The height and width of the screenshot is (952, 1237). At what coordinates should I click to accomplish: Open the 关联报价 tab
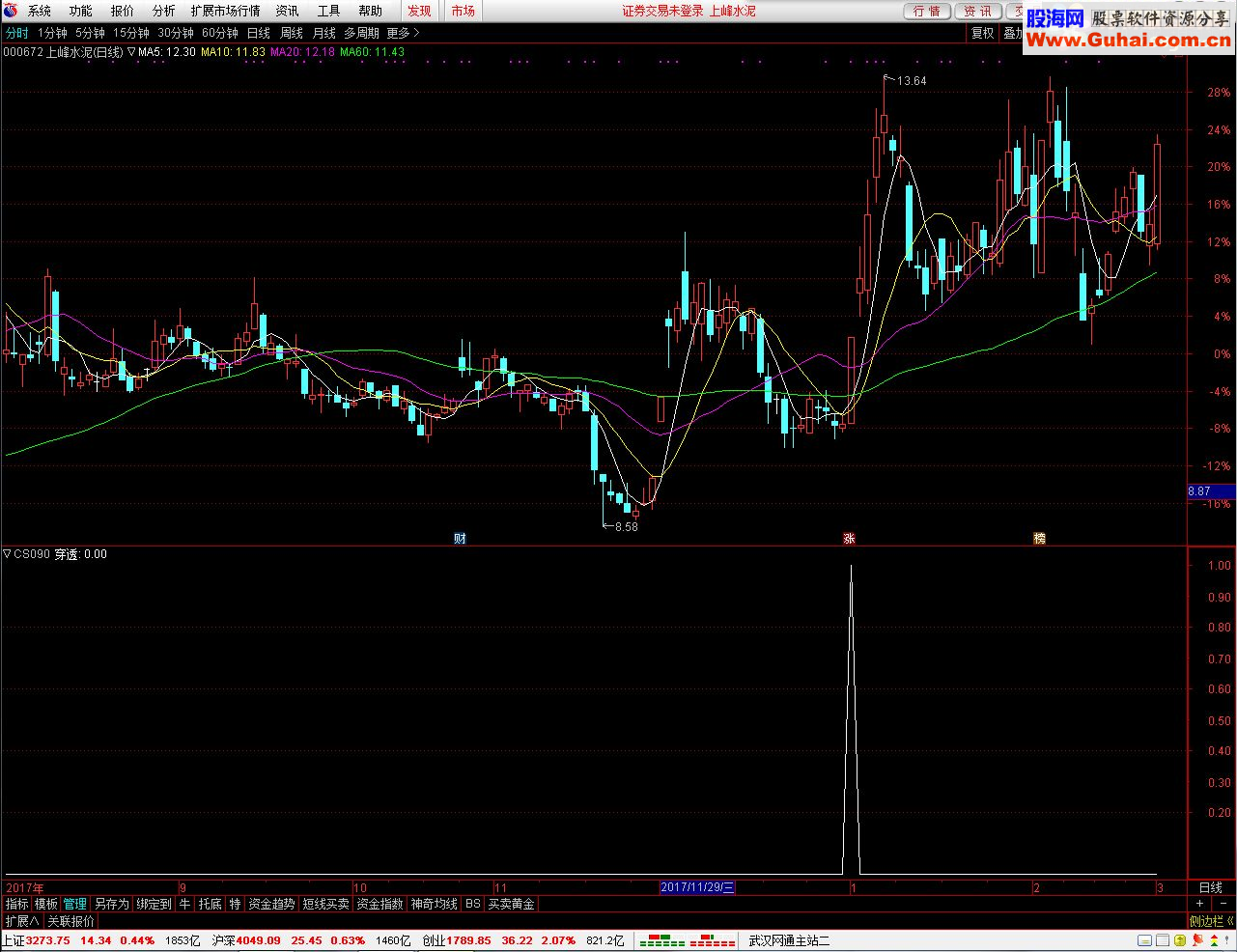[70, 921]
